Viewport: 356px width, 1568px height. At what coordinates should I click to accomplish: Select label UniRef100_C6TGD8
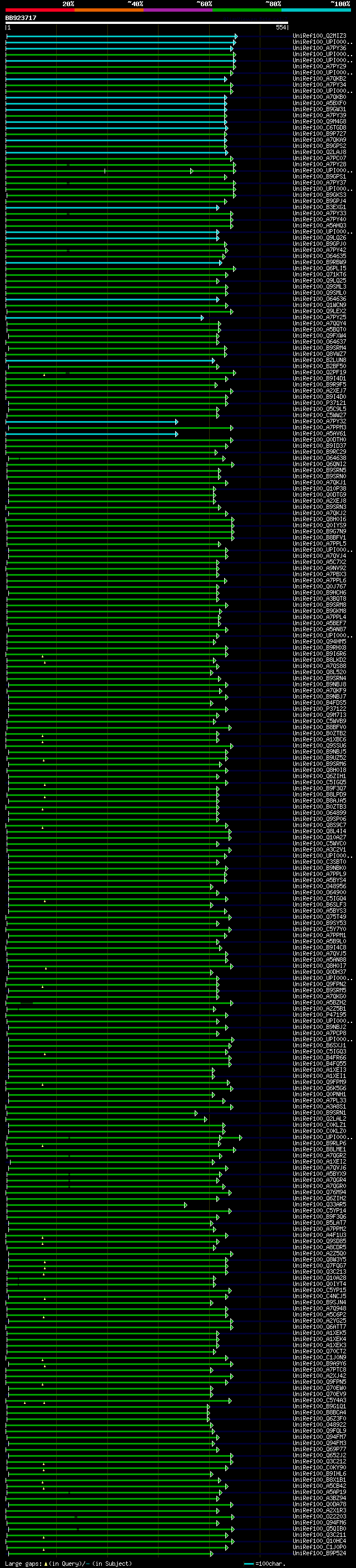tap(319, 128)
